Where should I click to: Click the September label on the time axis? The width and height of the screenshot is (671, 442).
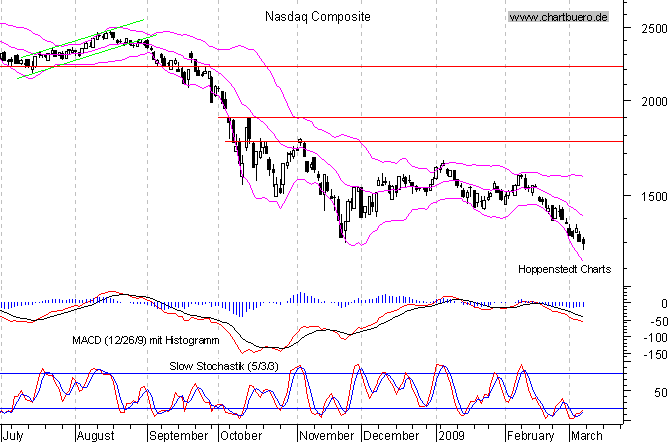click(180, 436)
